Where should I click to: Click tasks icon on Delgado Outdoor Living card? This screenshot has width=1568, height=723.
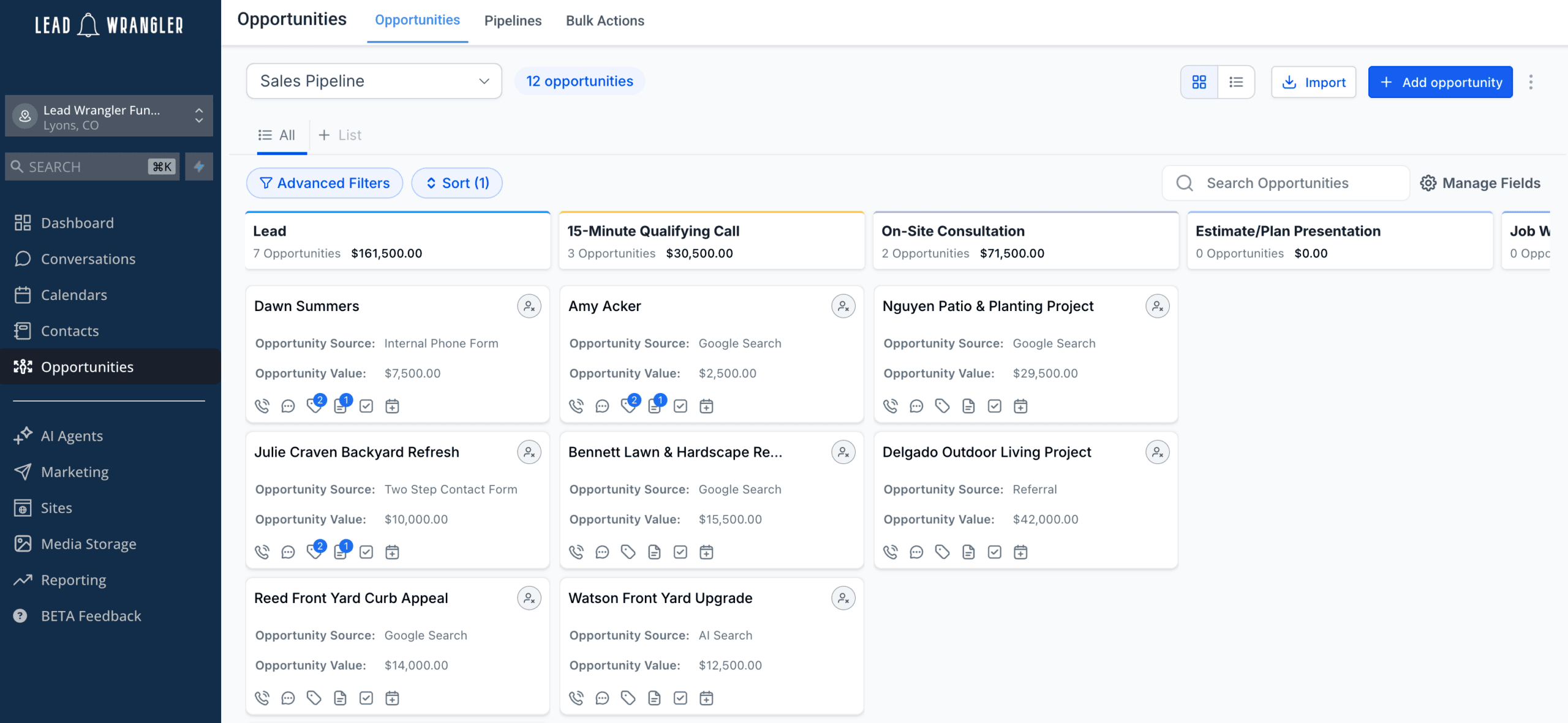(995, 552)
